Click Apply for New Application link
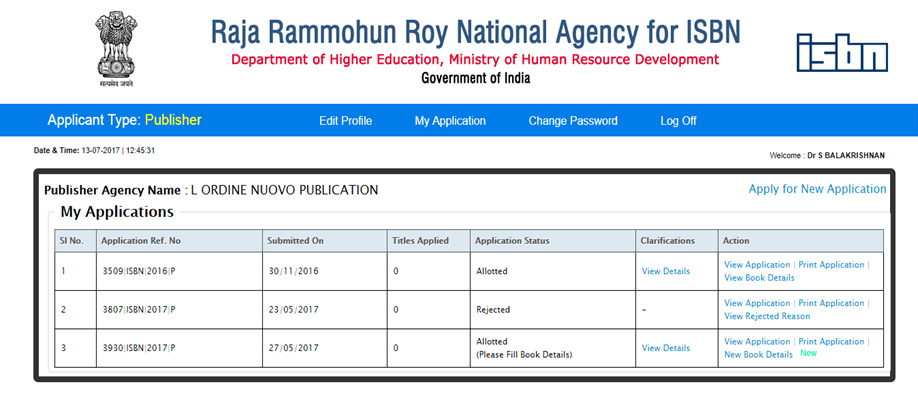The height and width of the screenshot is (402, 918). tap(817, 189)
